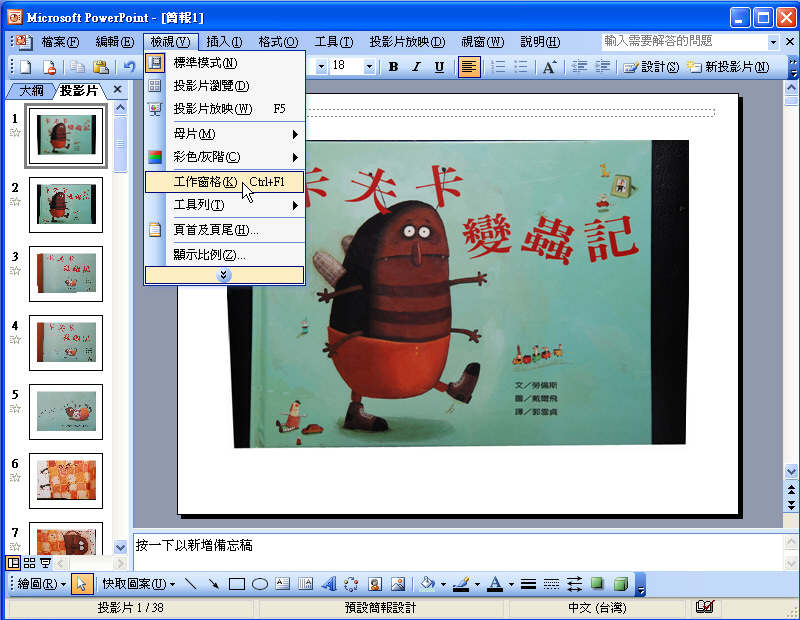The width and height of the screenshot is (800, 620).
Task: Toggle left text alignment
Action: [x=469, y=67]
